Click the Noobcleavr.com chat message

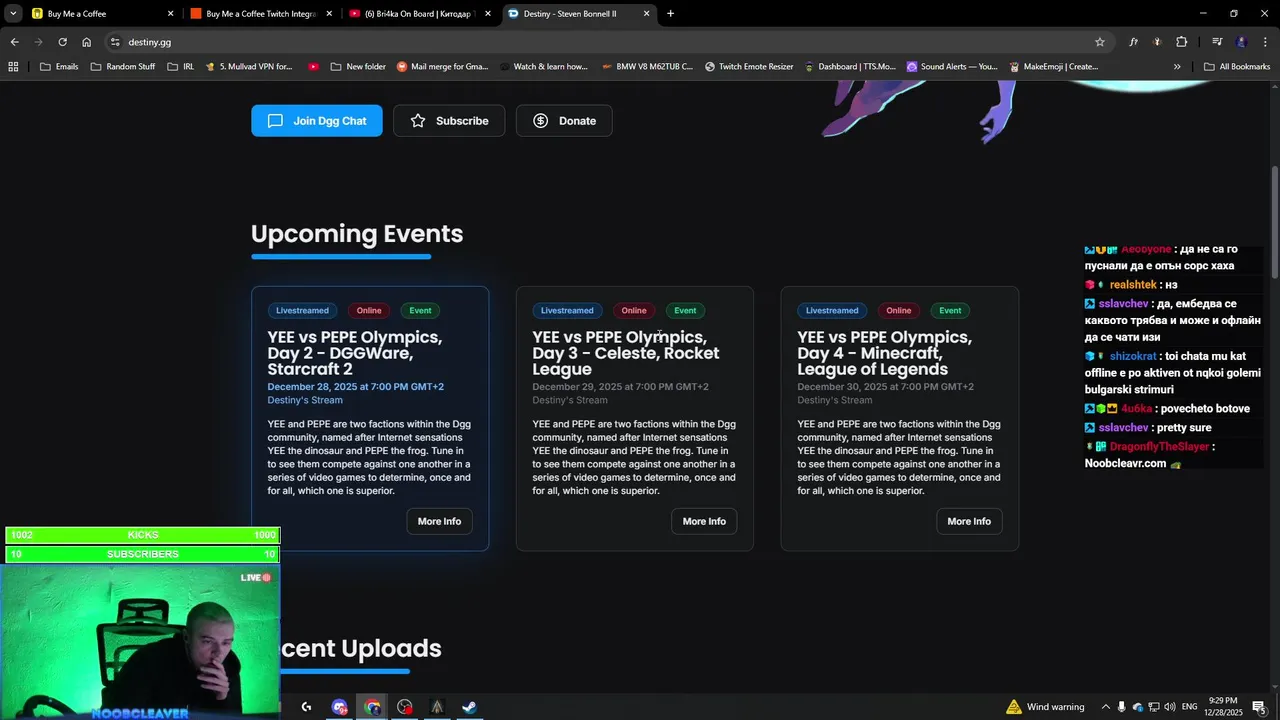(x=1126, y=463)
